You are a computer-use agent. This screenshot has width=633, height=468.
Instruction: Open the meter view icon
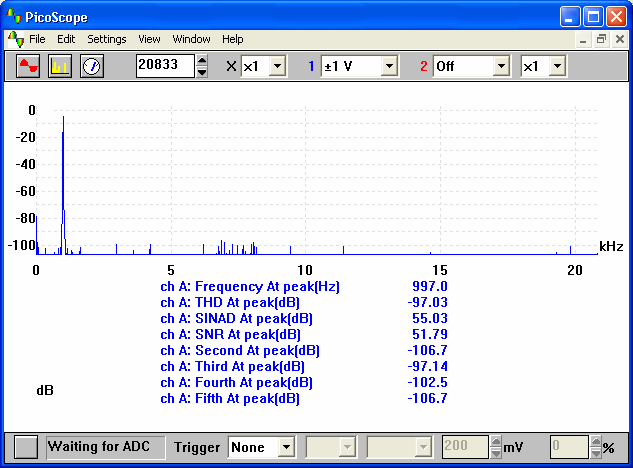tap(92, 66)
